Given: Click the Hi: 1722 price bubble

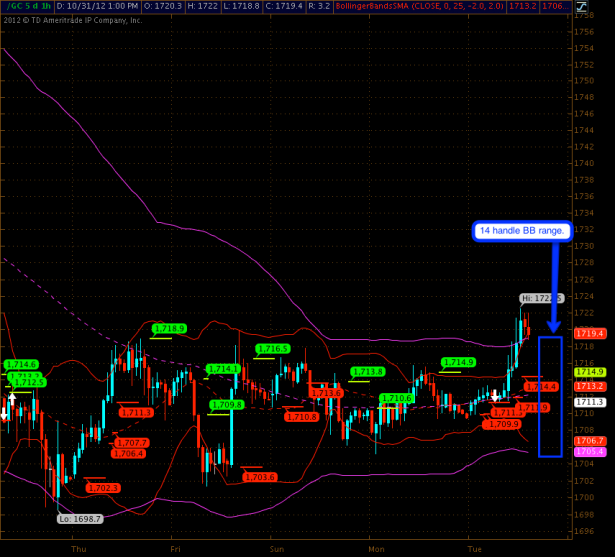Looking at the screenshot, I should (x=541, y=298).
